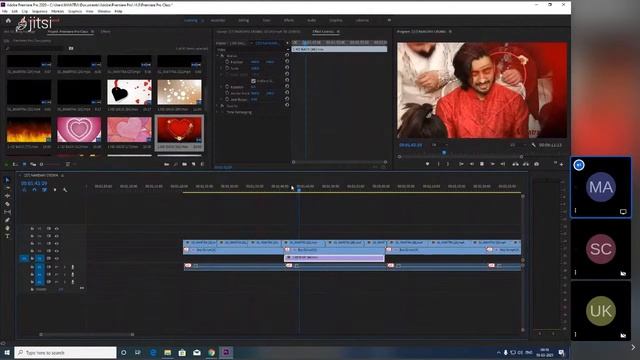Toggle V1 track lock
Viewport: 640px width, 360px height.
click(32, 258)
